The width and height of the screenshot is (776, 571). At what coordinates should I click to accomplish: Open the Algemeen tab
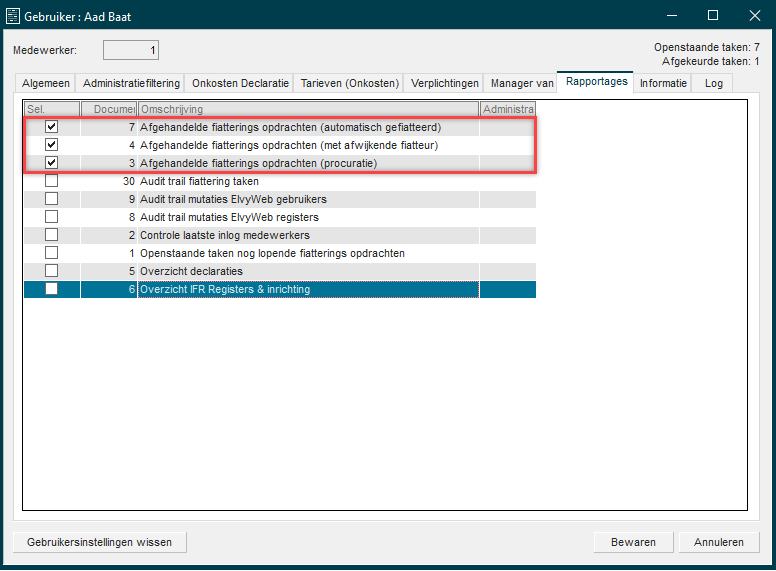coord(45,84)
